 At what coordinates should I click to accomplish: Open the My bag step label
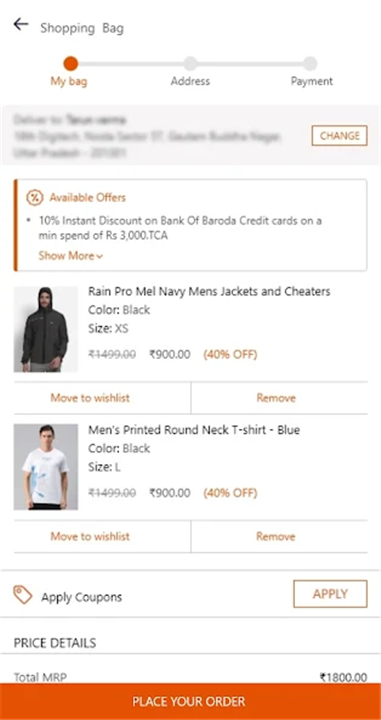69,82
